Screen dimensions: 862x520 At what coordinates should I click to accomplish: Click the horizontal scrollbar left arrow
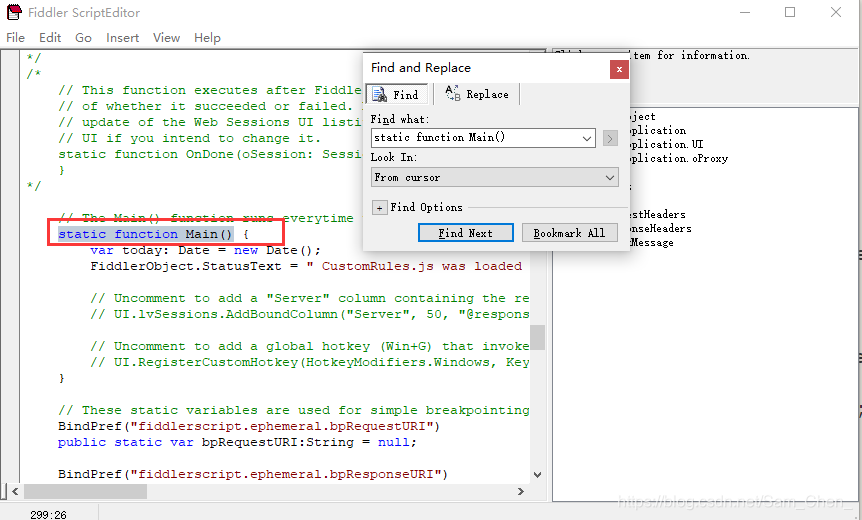(x=15, y=491)
